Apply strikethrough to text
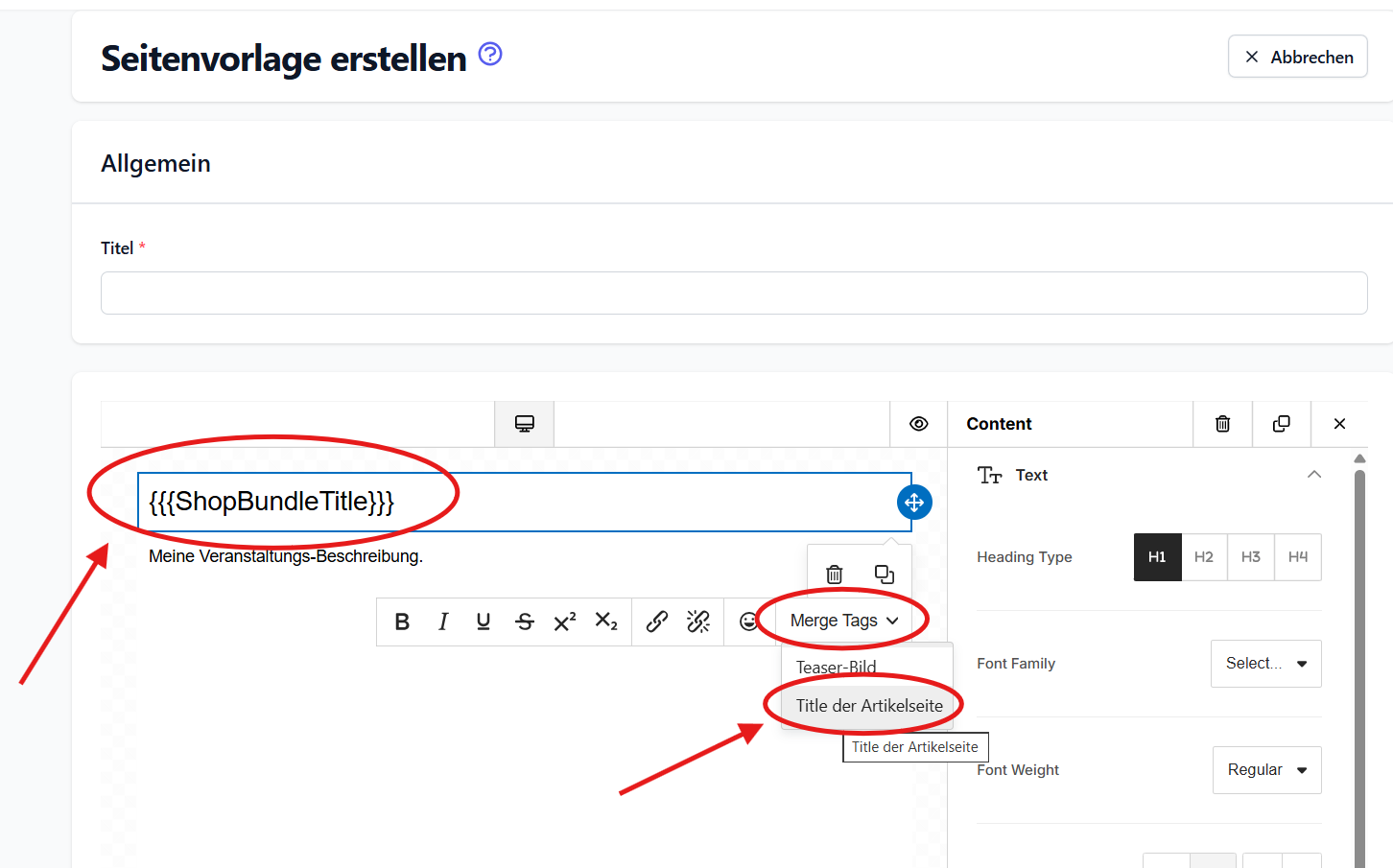This screenshot has height=868, width=1393. (525, 622)
